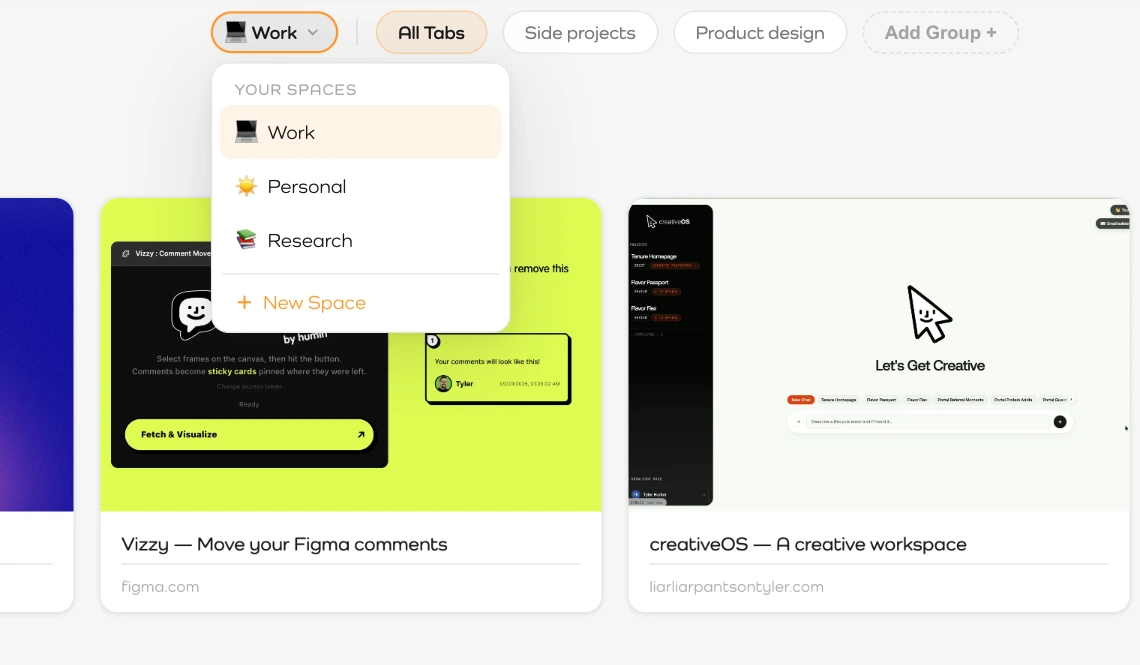This screenshot has width=1140, height=665.
Task: Click the plus icon beside New Space
Action: (x=244, y=302)
